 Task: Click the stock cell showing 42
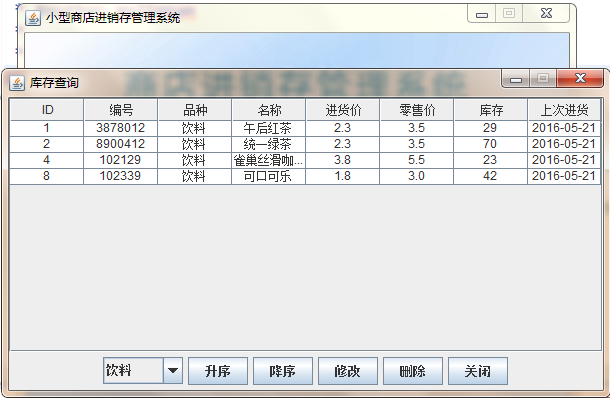tap(491, 176)
